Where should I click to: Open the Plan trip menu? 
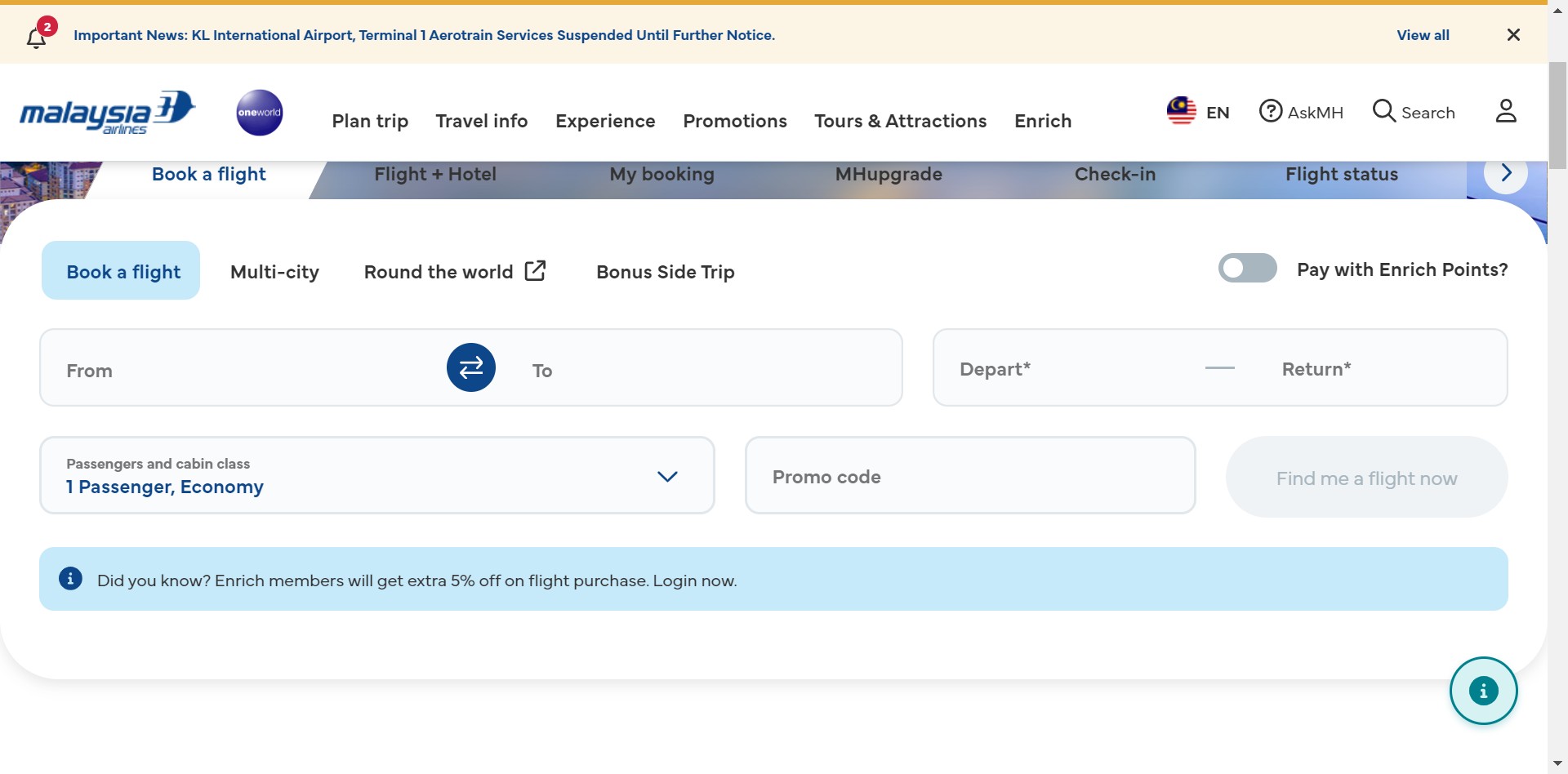point(370,121)
